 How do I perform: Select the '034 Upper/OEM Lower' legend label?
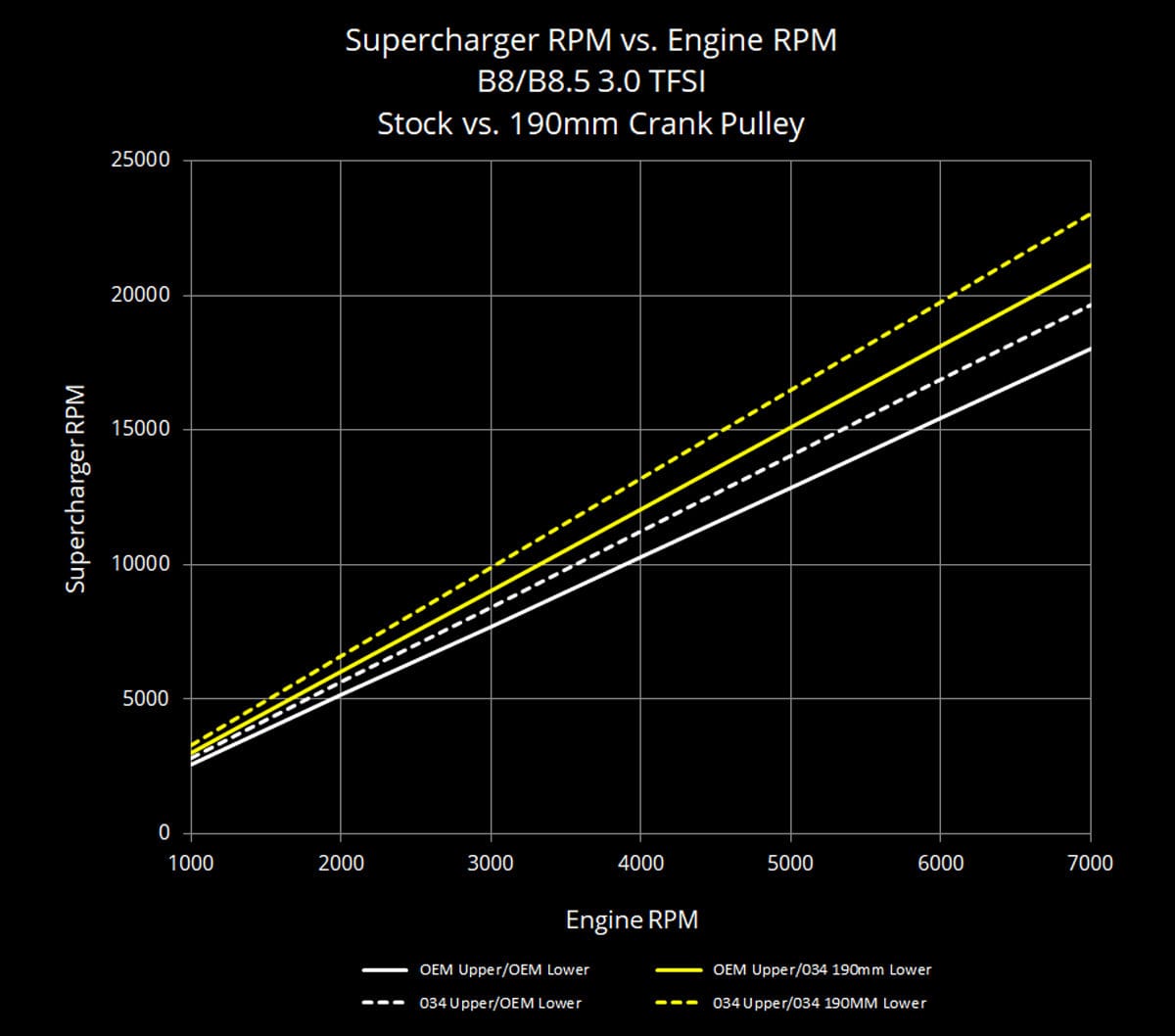(500, 1003)
